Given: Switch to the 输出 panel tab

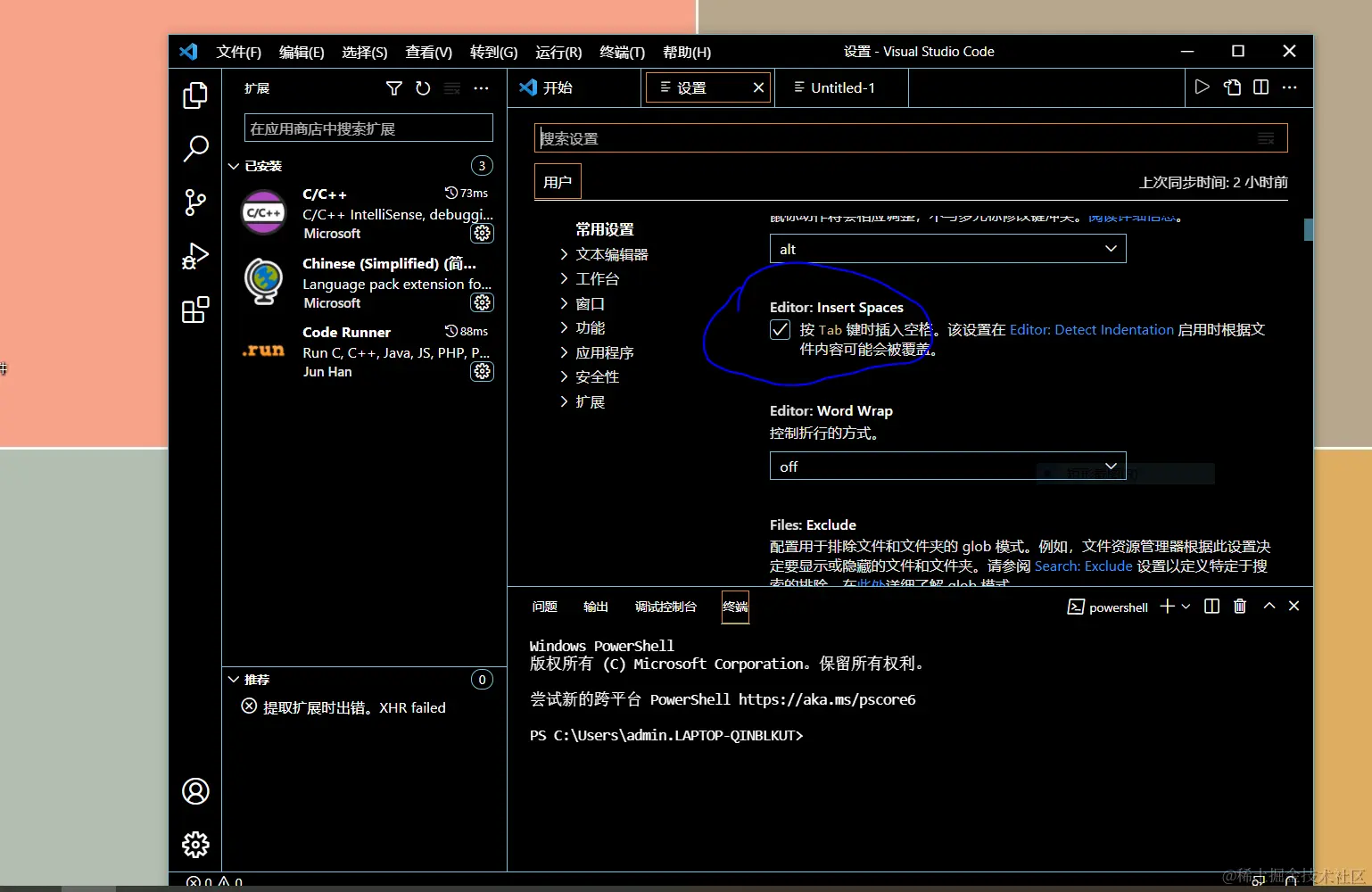Looking at the screenshot, I should 596,607.
